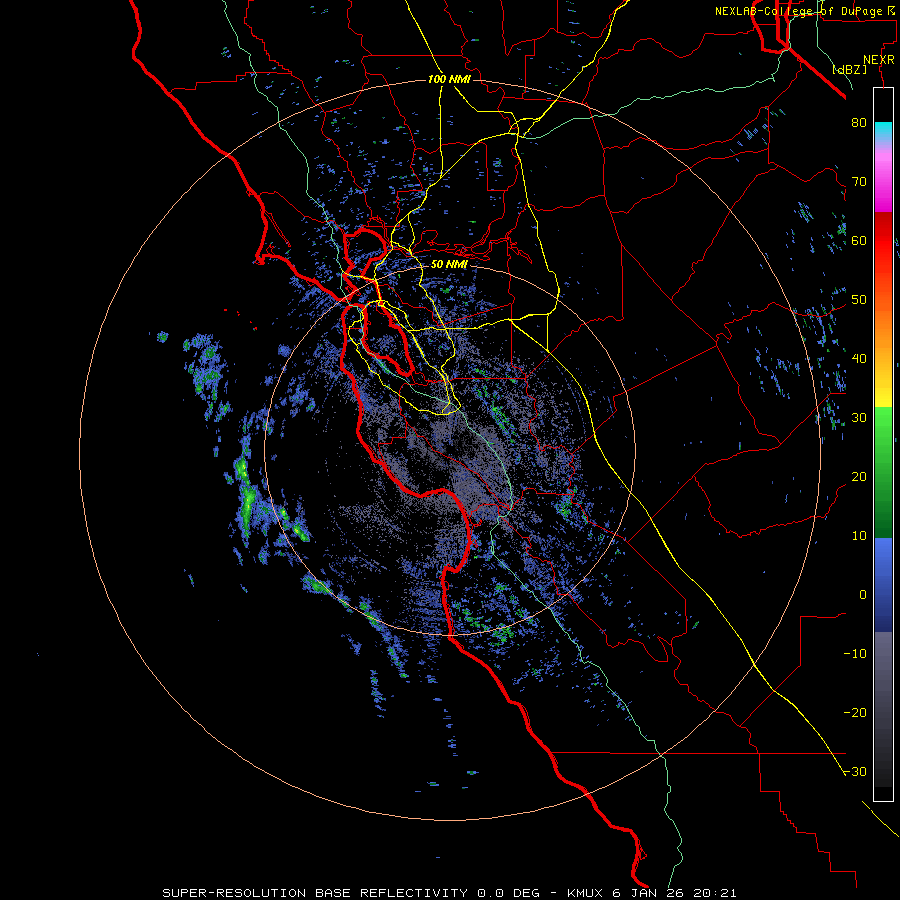Click the "100 NMI" range ring label
Image resolution: width=900 pixels, height=900 pixels.
(x=449, y=79)
